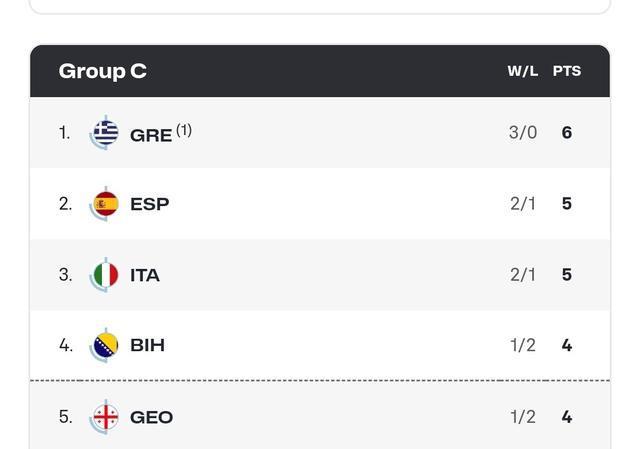This screenshot has width=640, height=449.
Task: Click Spain's 2/1 win-loss record
Action: coord(523,204)
